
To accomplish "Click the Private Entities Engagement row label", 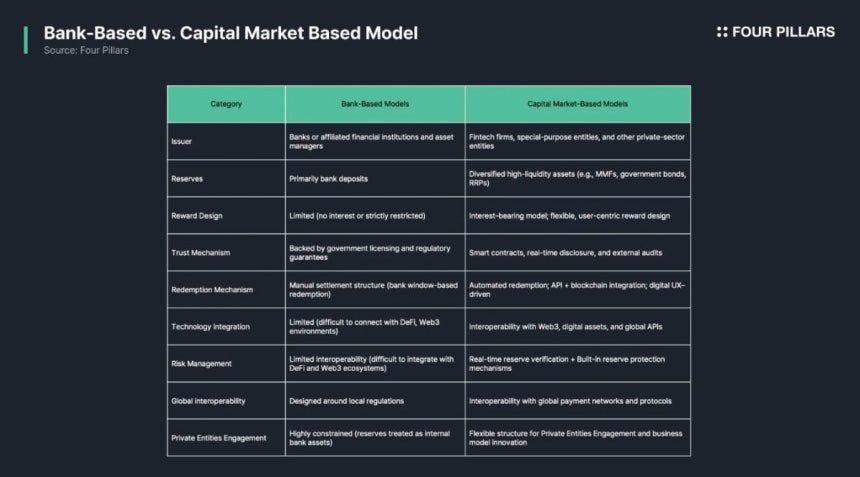I will point(219,438).
